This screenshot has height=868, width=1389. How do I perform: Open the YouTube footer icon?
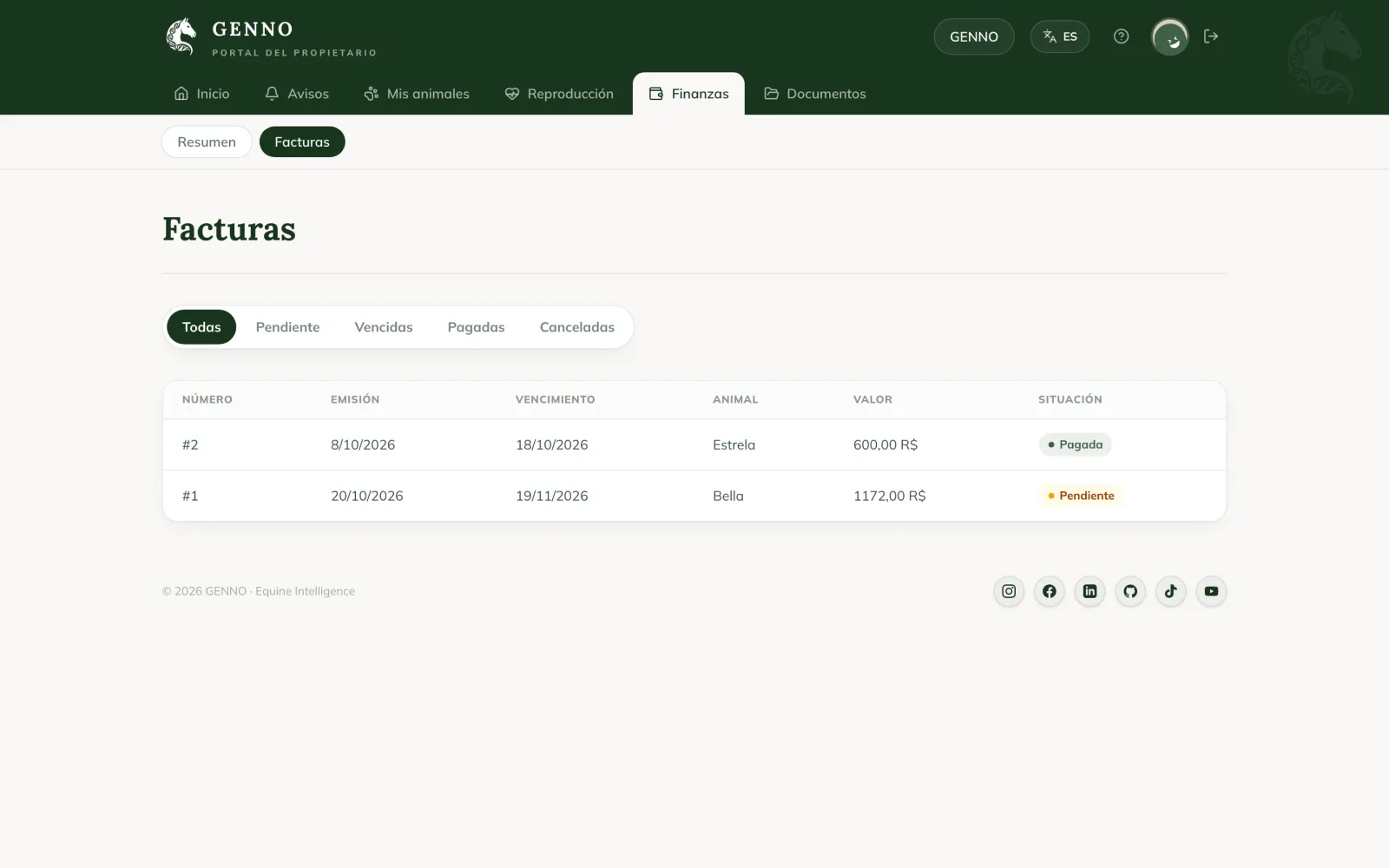tap(1211, 591)
